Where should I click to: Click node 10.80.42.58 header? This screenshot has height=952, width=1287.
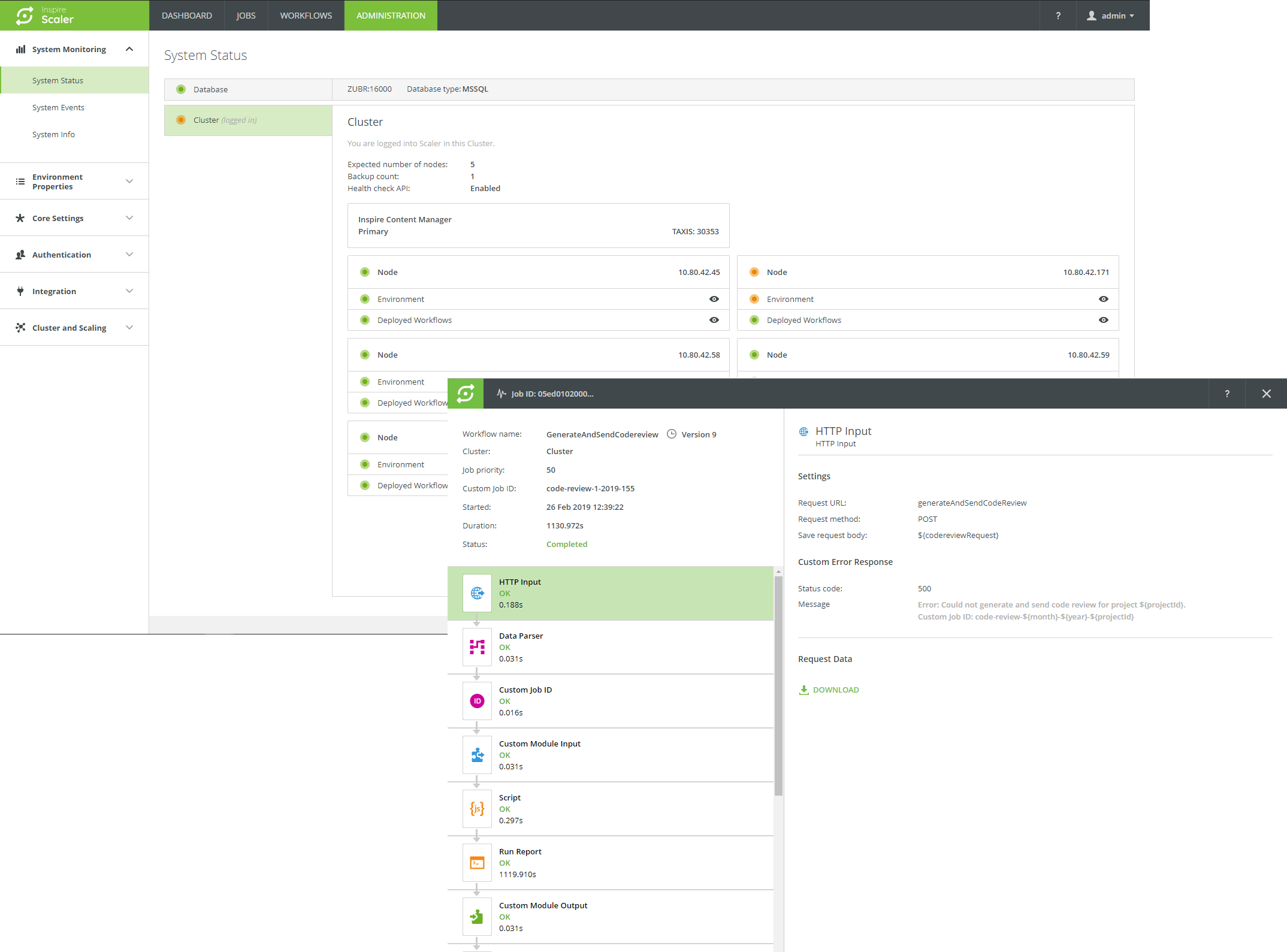pyautogui.click(x=538, y=355)
